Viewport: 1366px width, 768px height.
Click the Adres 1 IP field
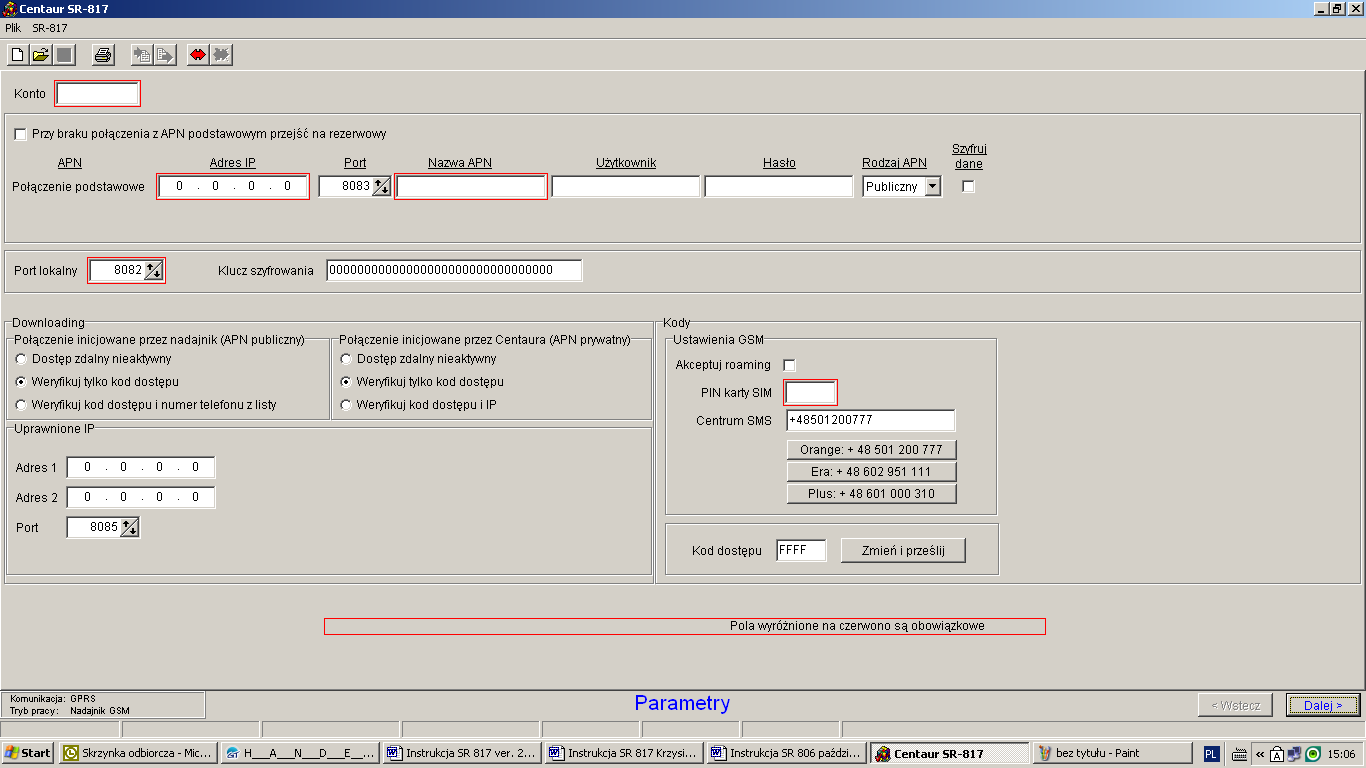click(141, 467)
